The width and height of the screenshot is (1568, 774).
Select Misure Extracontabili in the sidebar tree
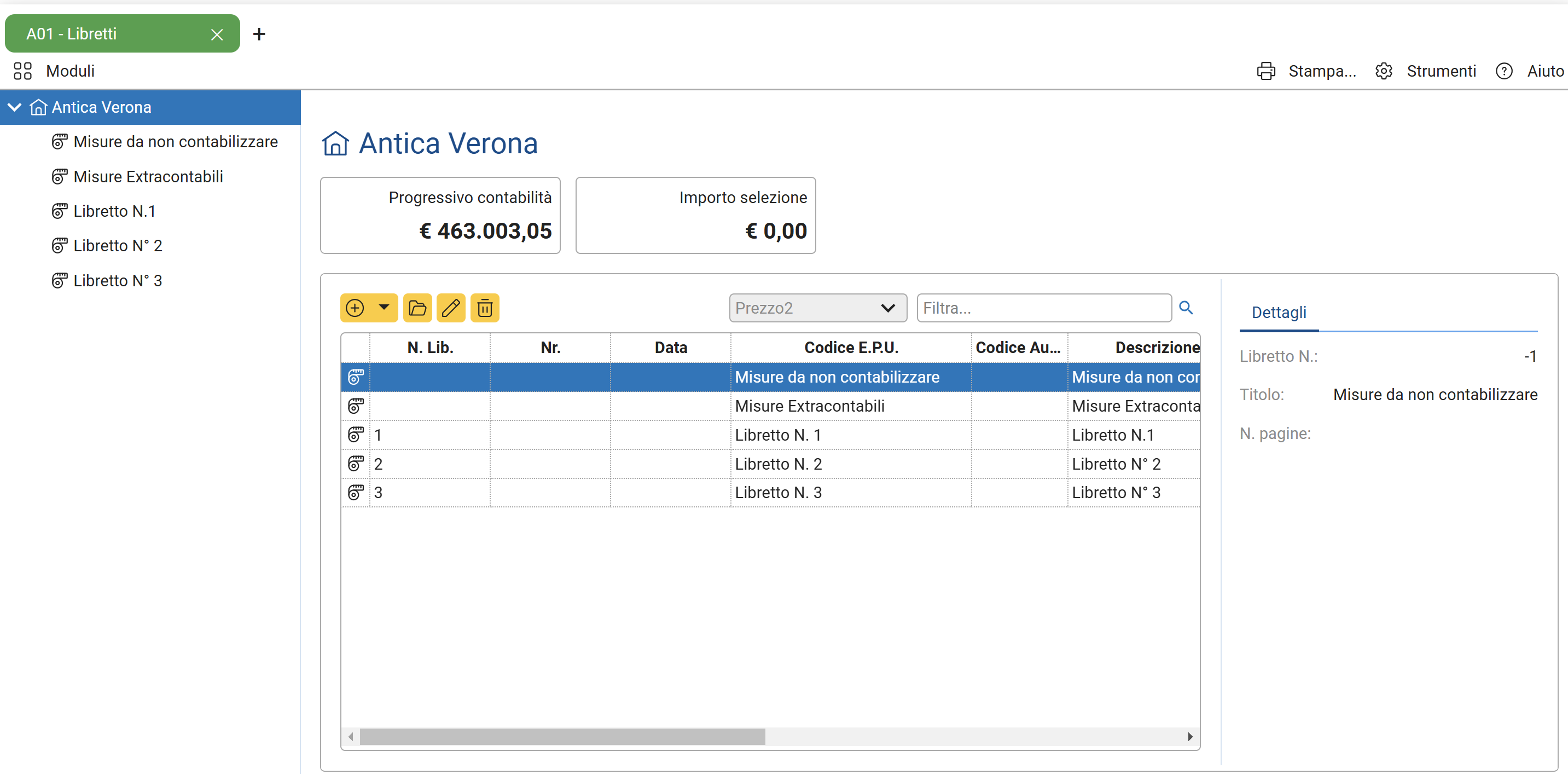coord(148,177)
